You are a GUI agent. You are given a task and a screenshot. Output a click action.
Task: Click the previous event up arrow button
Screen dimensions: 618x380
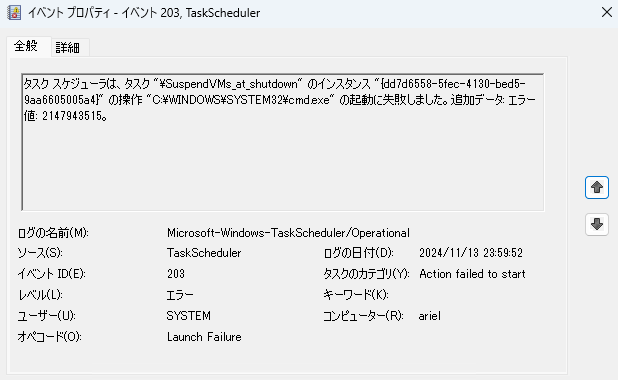pos(597,188)
